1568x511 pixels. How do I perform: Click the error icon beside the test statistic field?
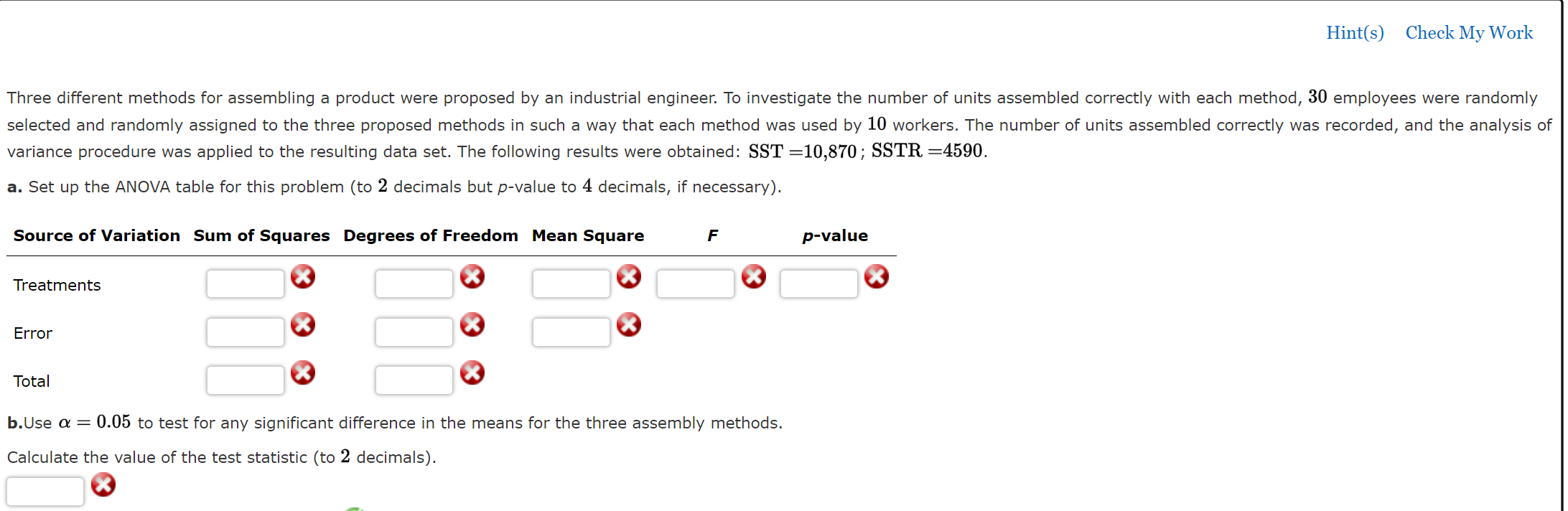pyautogui.click(x=103, y=485)
